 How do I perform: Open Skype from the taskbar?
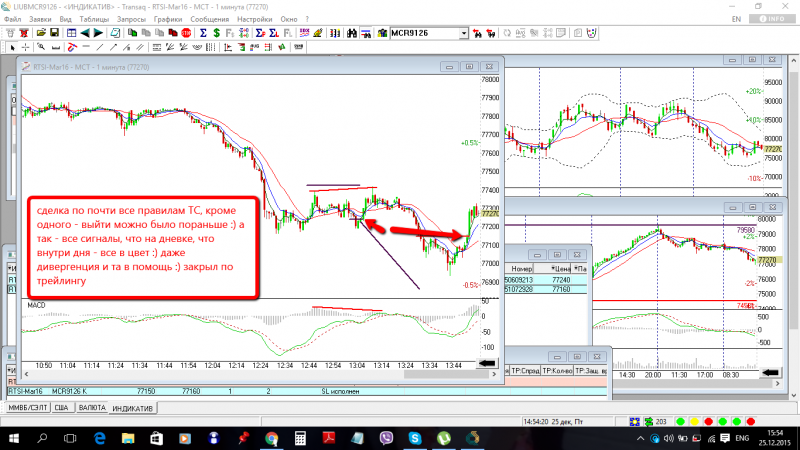(x=415, y=438)
